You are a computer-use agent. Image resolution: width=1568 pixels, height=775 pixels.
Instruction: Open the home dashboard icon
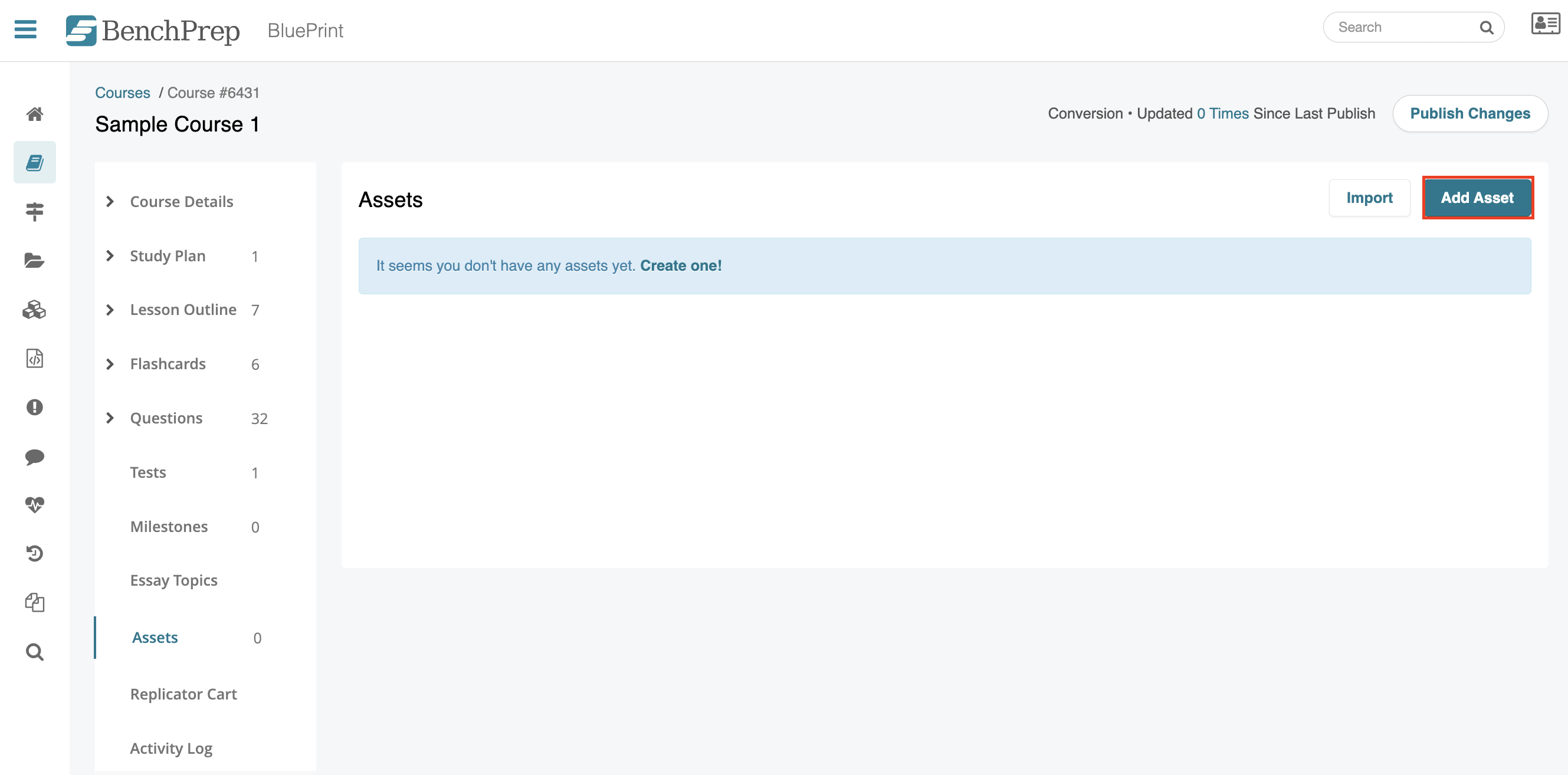(35, 114)
